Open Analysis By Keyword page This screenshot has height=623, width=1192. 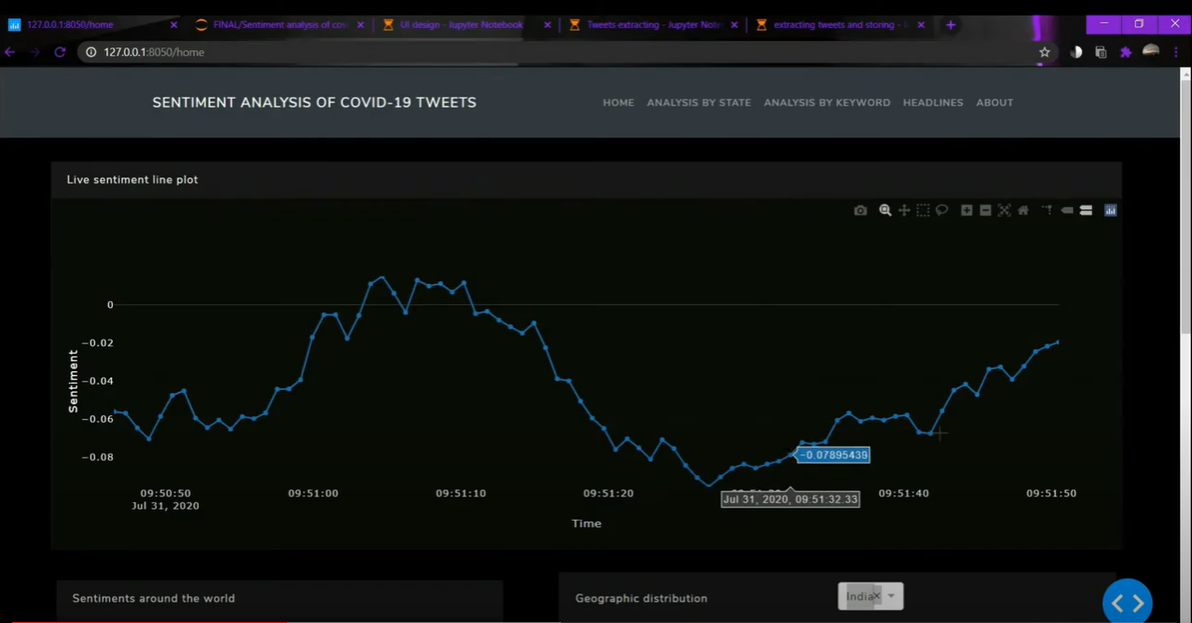(x=827, y=103)
